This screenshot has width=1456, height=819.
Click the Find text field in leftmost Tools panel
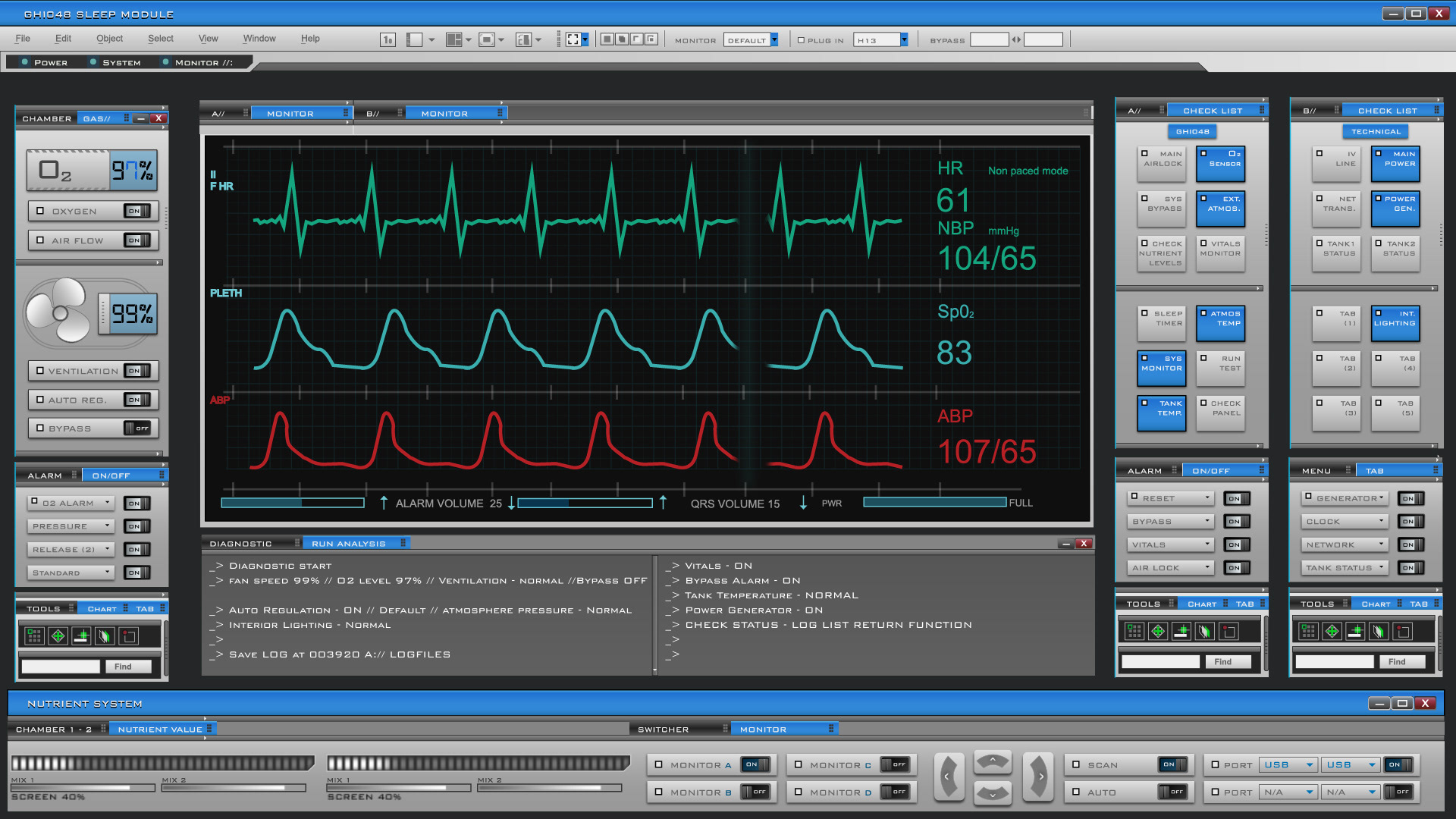point(61,667)
